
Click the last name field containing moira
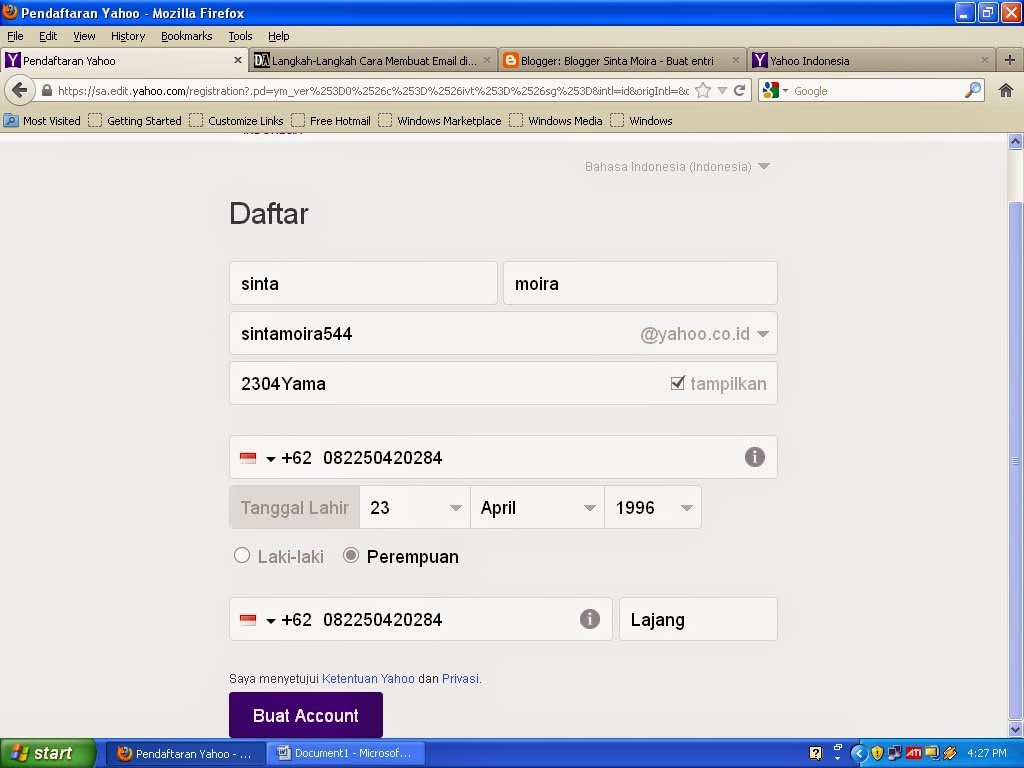pos(640,283)
